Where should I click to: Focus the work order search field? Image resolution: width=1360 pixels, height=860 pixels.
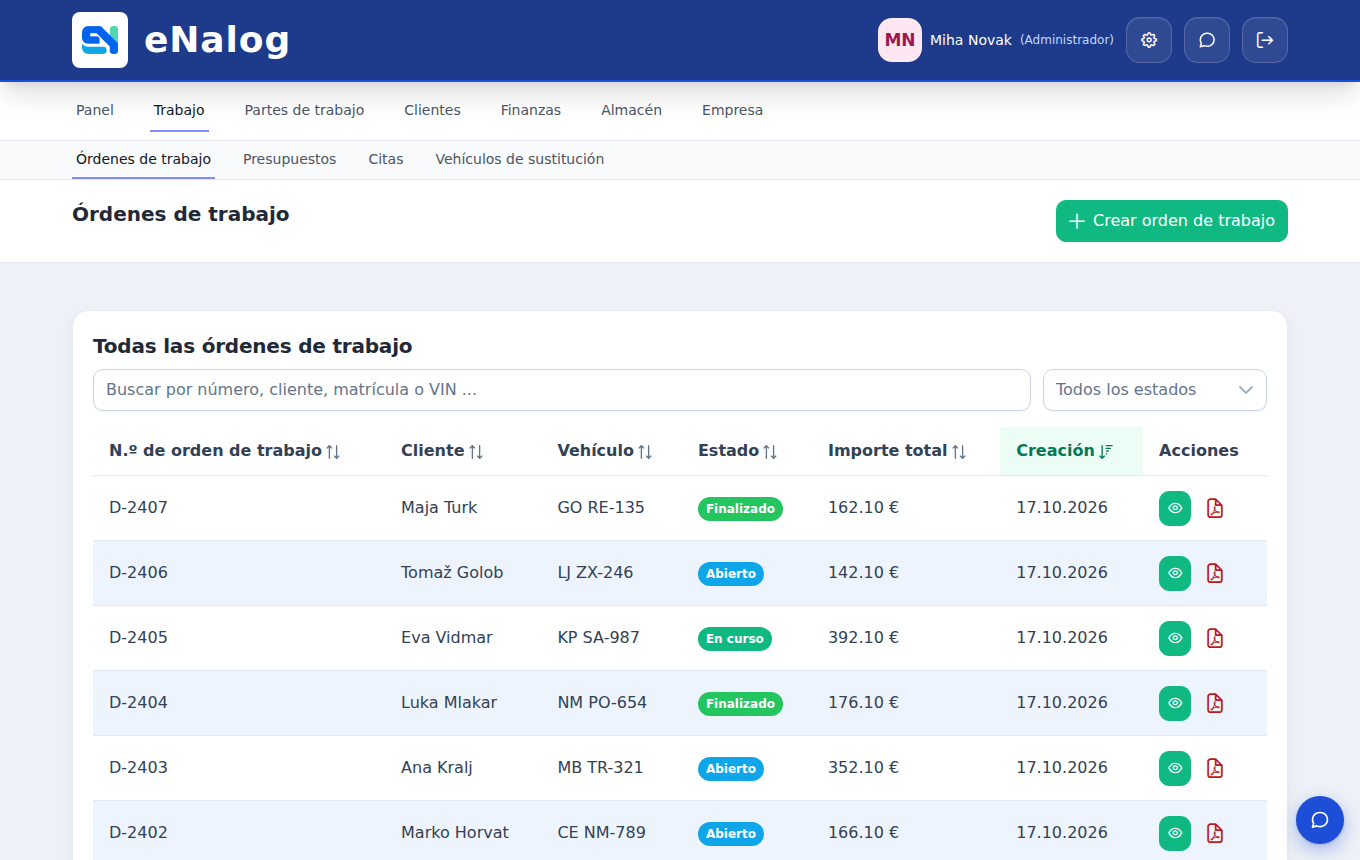pyautogui.click(x=562, y=390)
